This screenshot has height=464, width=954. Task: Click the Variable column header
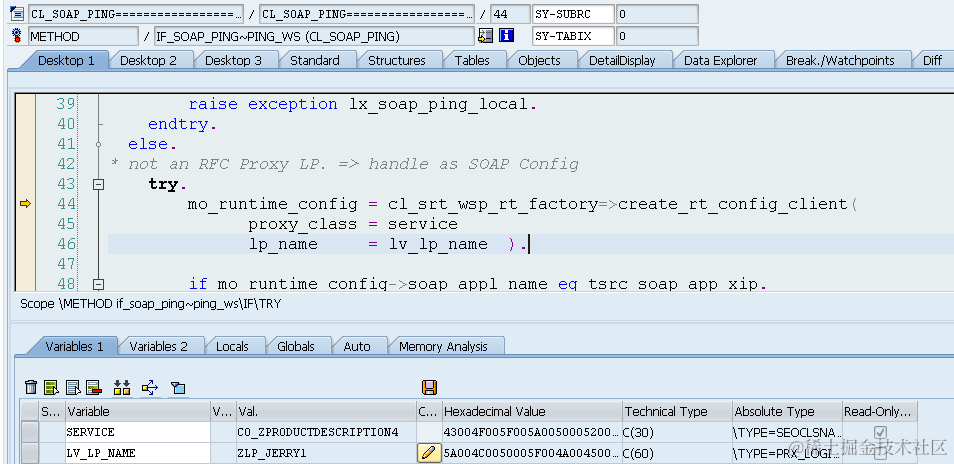[138, 412]
